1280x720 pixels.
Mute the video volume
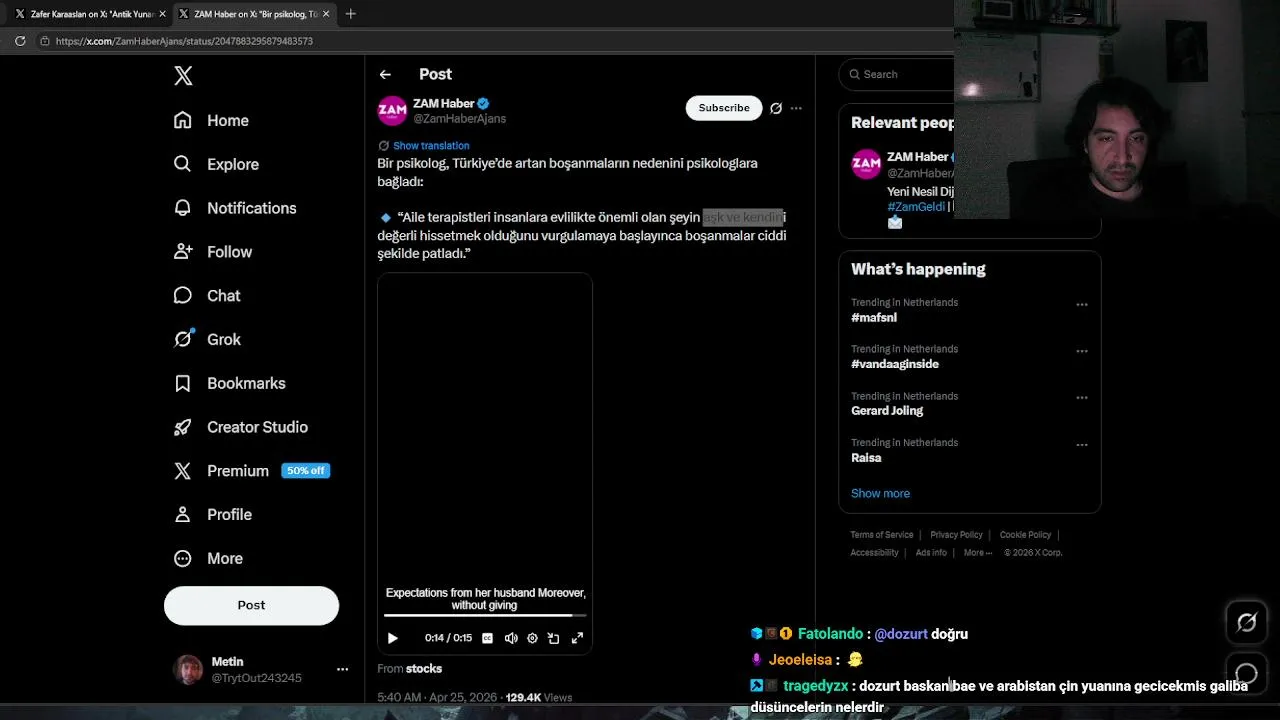tap(511, 638)
